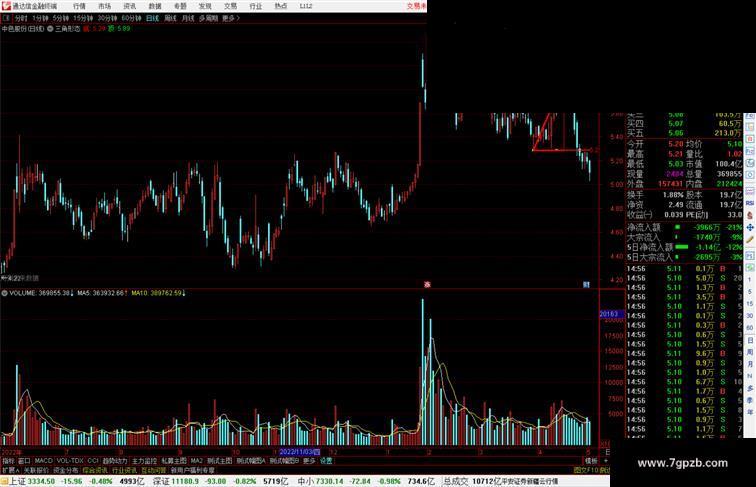Viewport: 756px width, 487px height.
Task: Click the 2022/11/03 date label
Action: pyautogui.click(x=300, y=452)
